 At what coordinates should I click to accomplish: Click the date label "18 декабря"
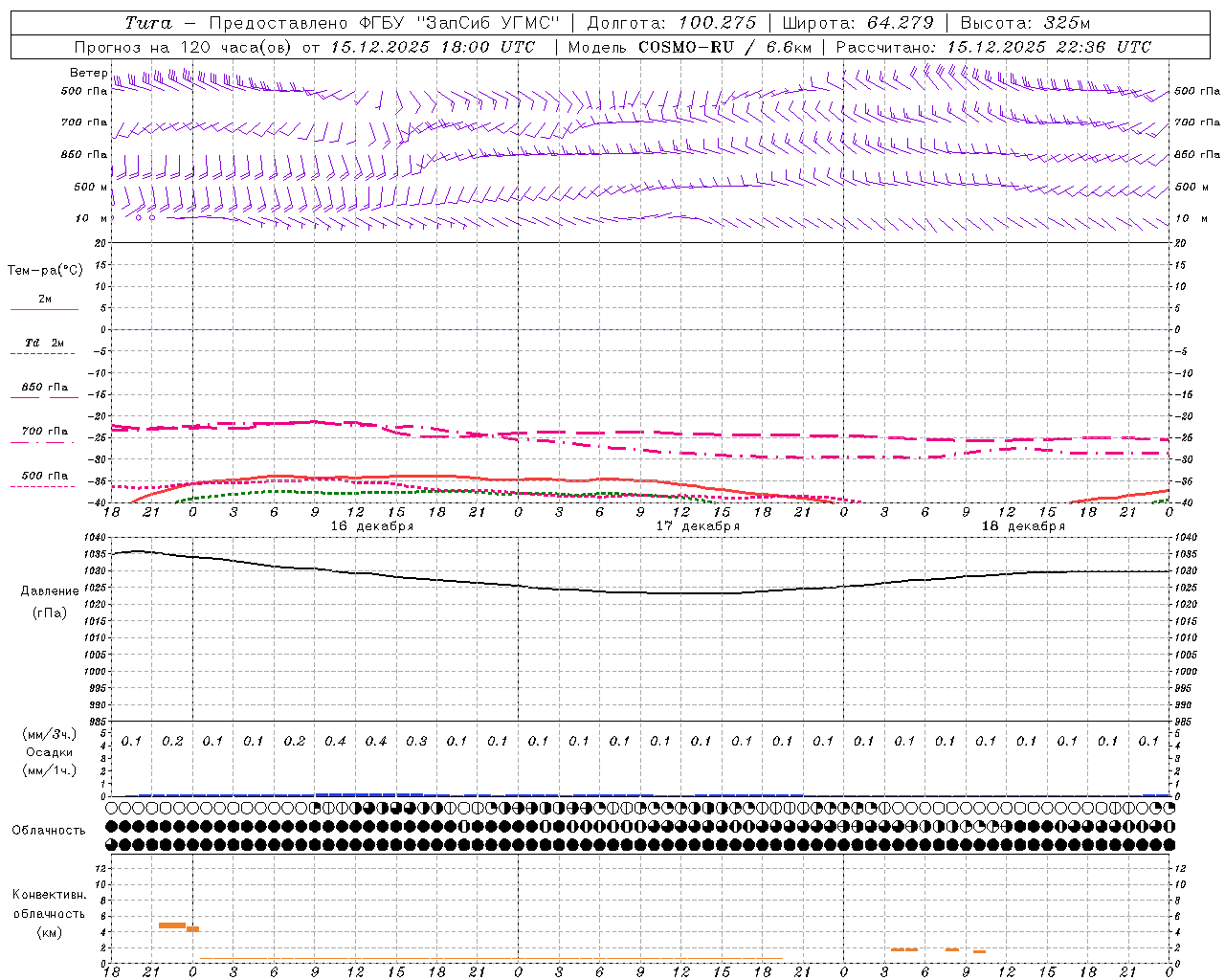pos(1023,526)
